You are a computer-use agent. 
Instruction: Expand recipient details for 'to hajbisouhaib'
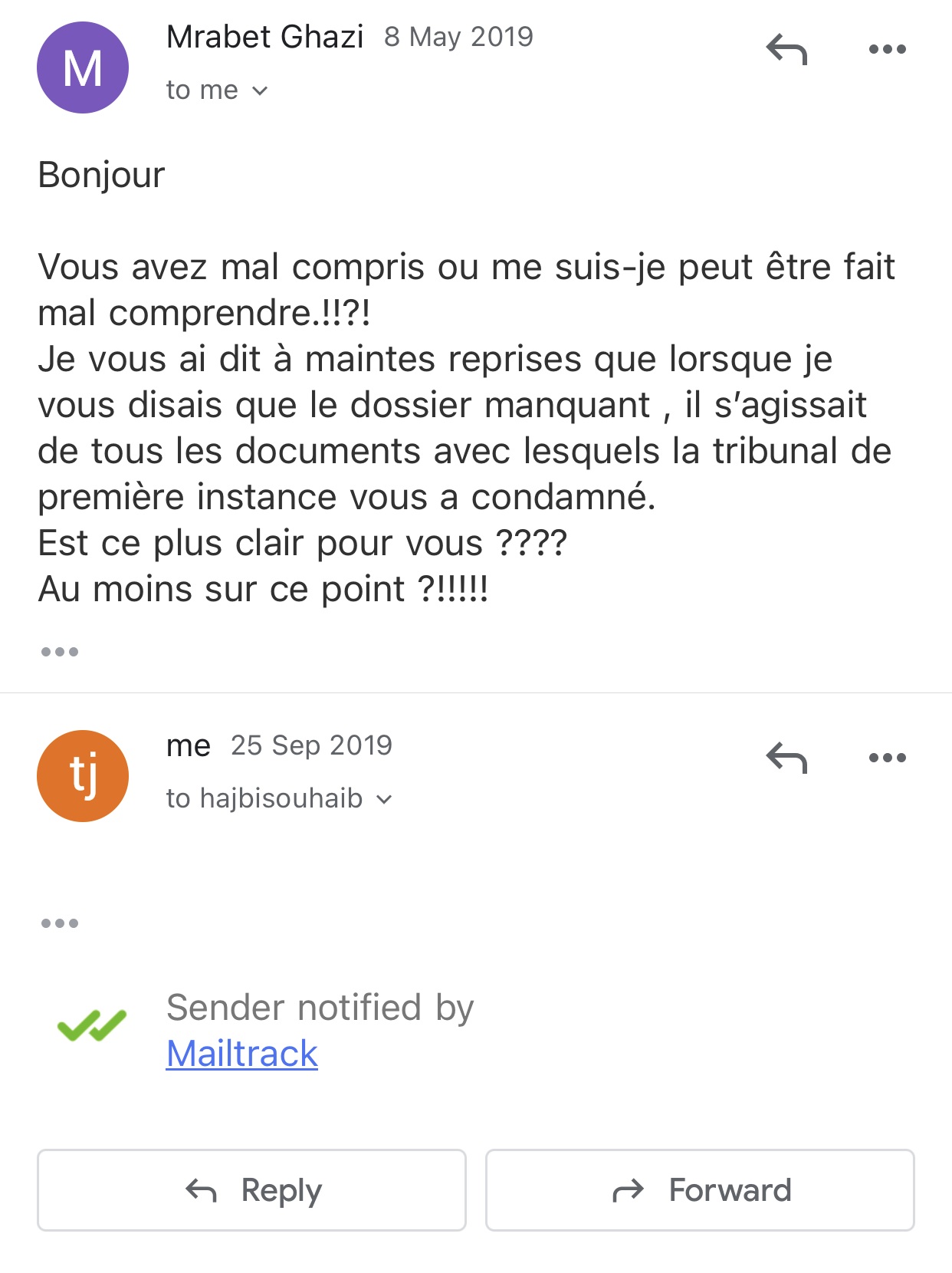(384, 799)
